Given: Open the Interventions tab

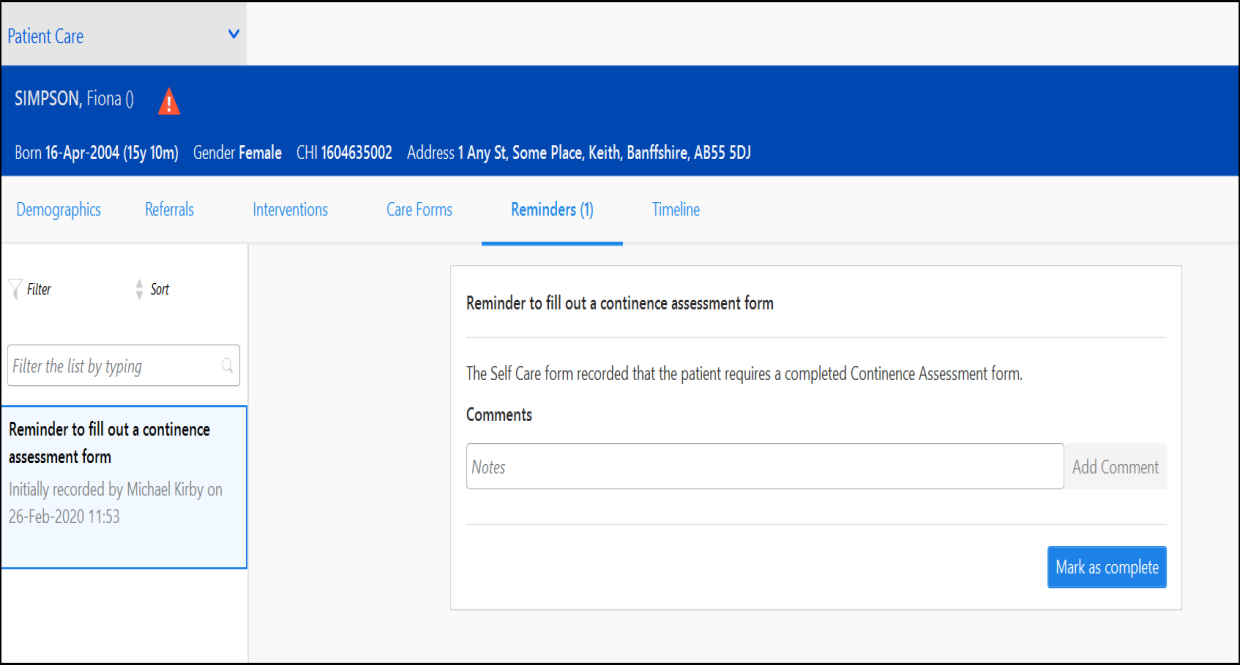Looking at the screenshot, I should (x=290, y=209).
